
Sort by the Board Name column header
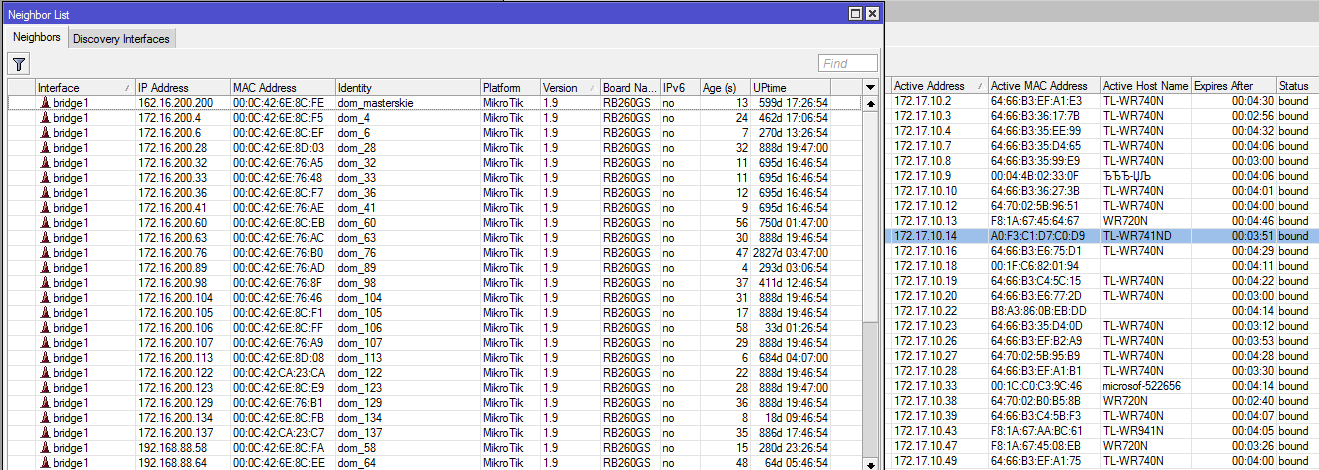629,88
